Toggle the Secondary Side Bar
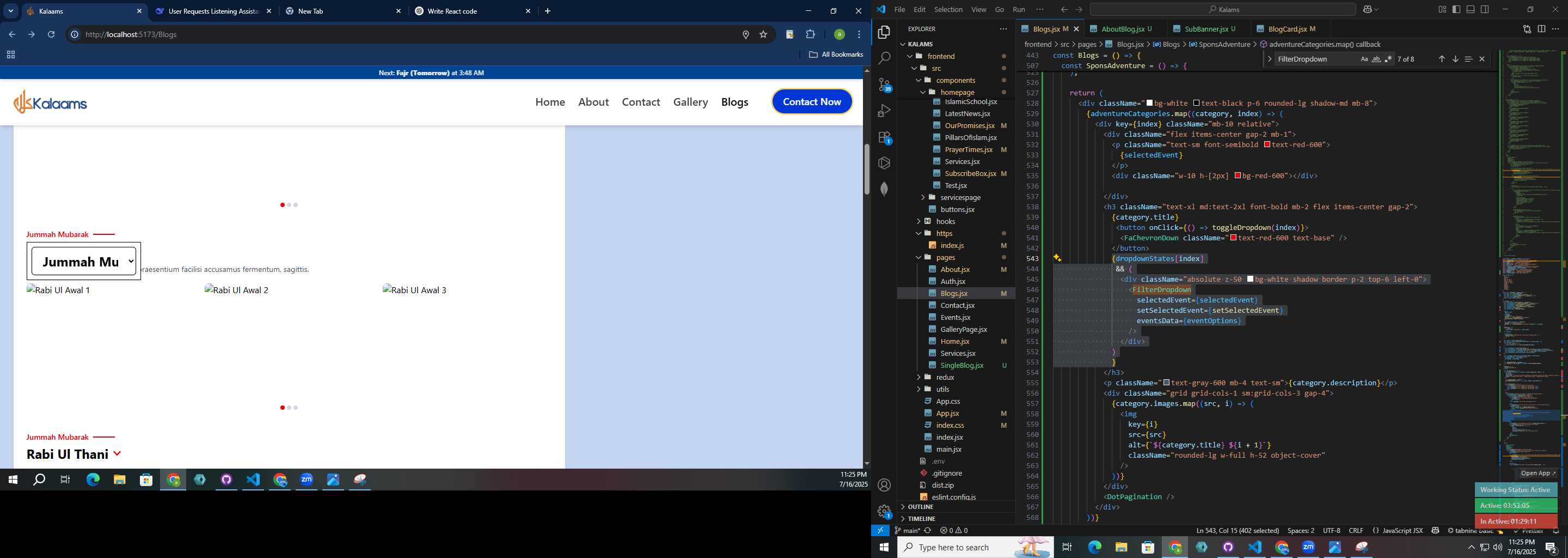 tap(1485, 9)
